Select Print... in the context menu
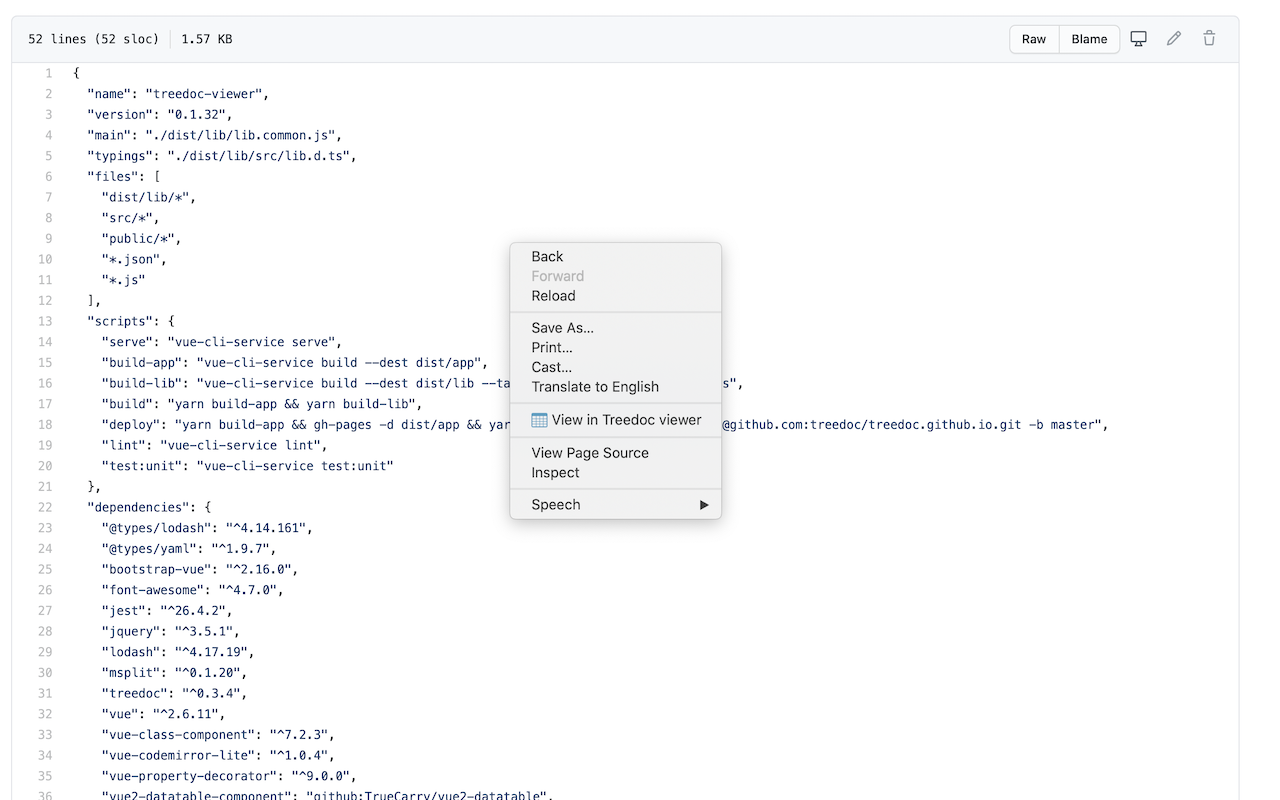Image resolution: width=1280 pixels, height=800 pixels. pyautogui.click(x=615, y=348)
